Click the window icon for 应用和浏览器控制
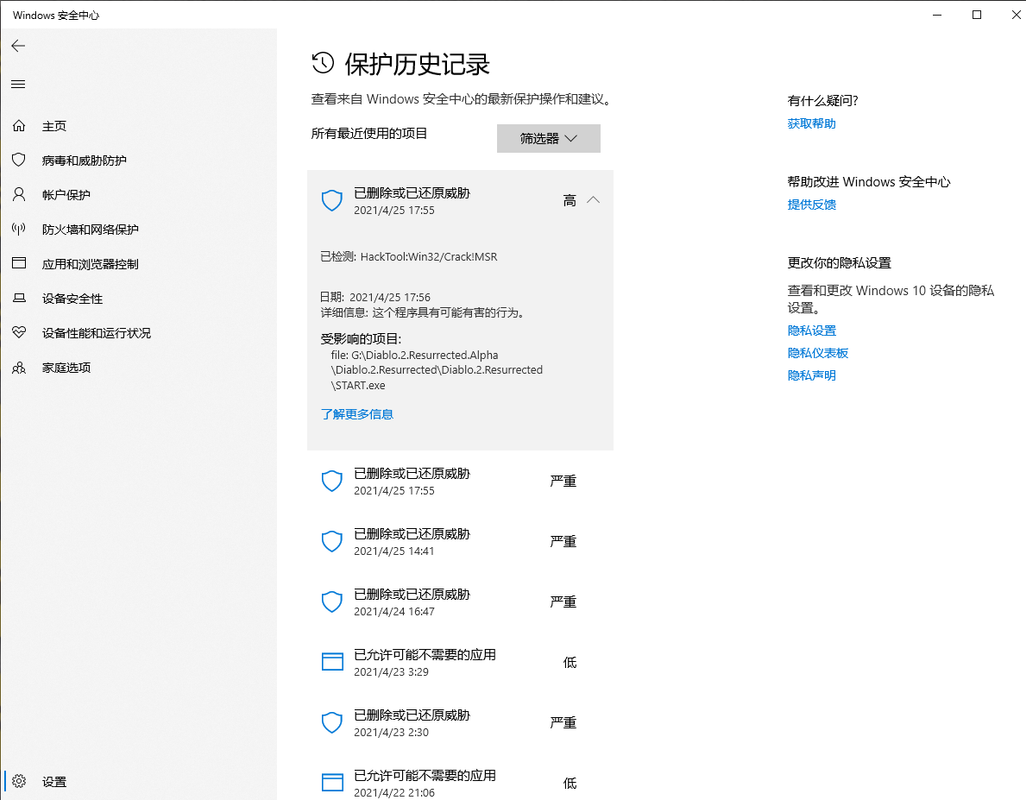The height and width of the screenshot is (800, 1026). click(x=19, y=263)
